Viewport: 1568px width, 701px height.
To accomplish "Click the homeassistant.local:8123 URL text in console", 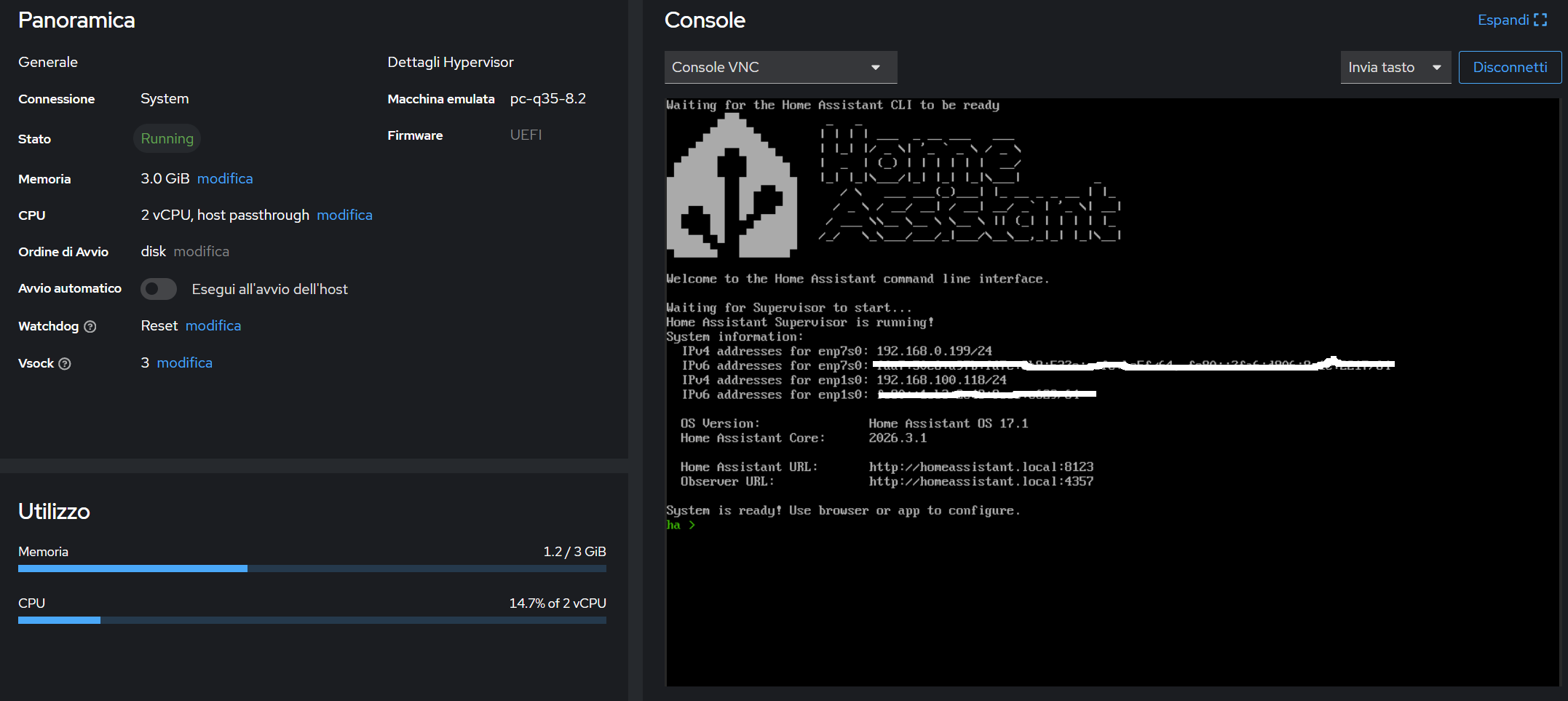I will [x=981, y=467].
